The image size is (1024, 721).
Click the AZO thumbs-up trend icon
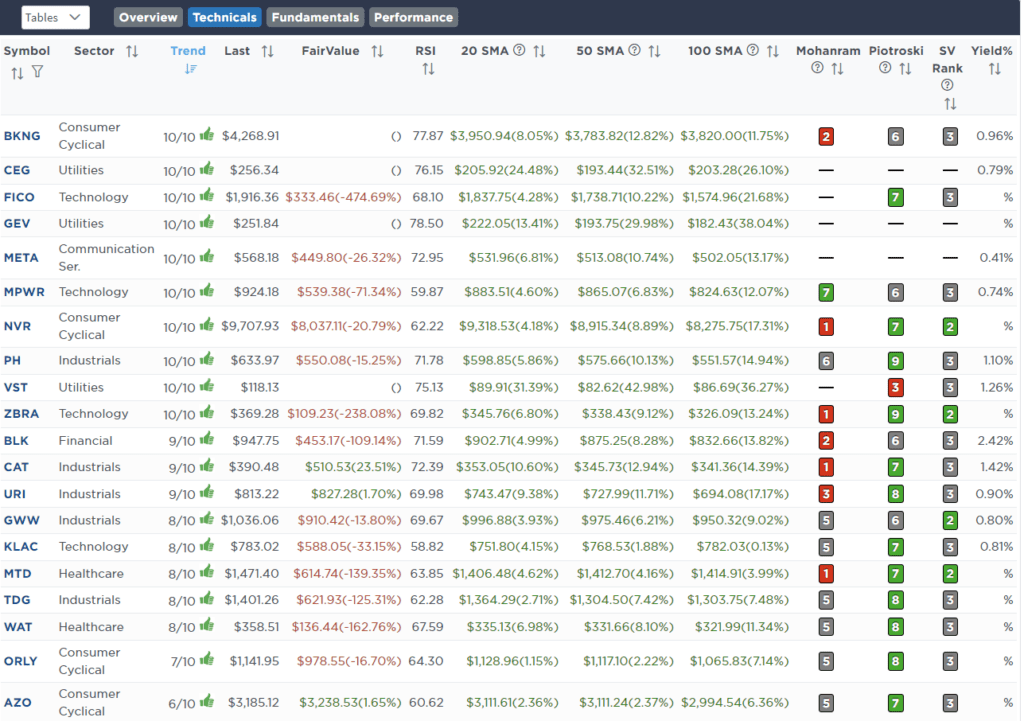207,701
